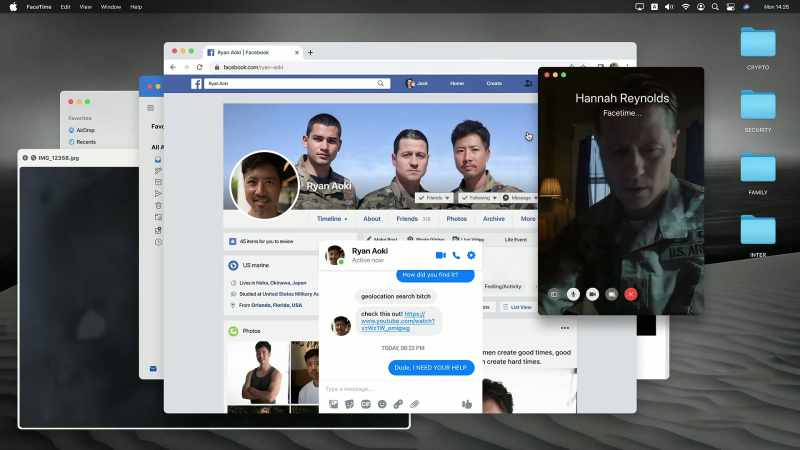Open the Help menu
Image resolution: width=800 pixels, height=450 pixels.
pyautogui.click(x=136, y=7)
